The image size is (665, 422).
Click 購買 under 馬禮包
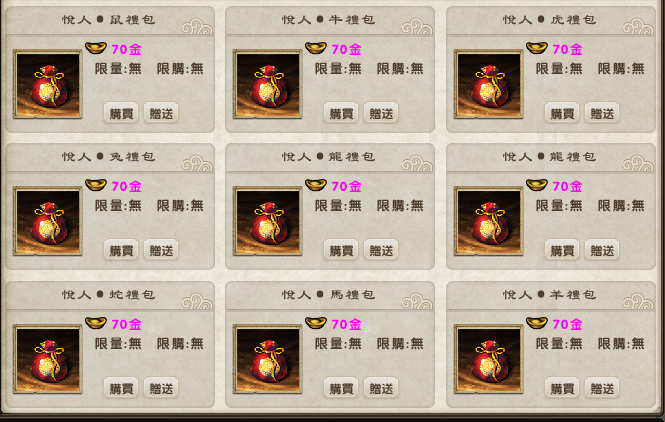(x=341, y=388)
